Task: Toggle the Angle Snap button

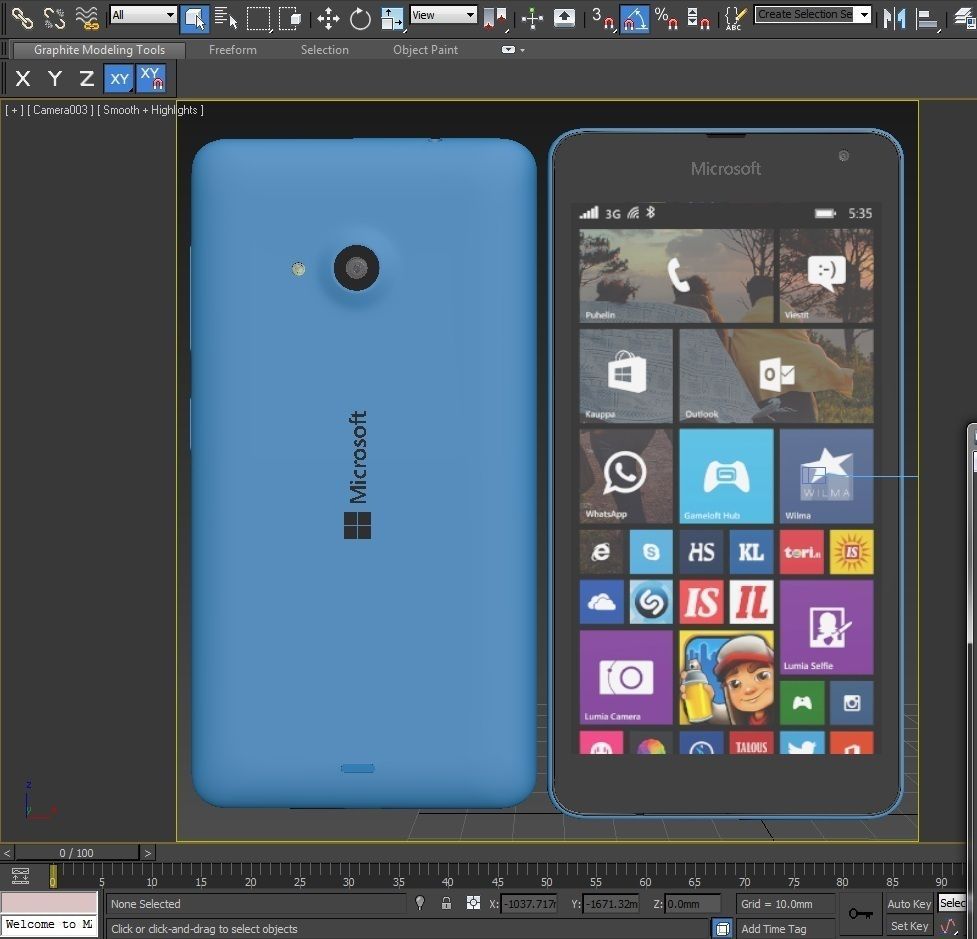Action: (634, 19)
